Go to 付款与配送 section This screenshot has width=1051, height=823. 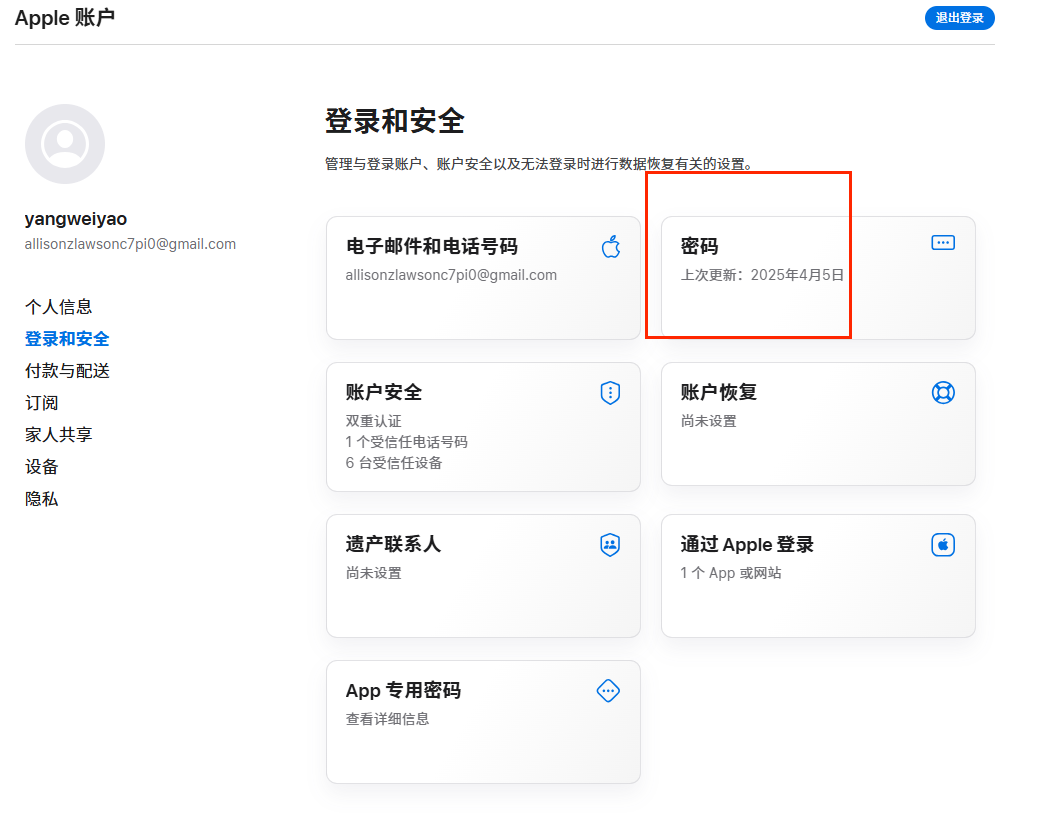coord(67,371)
